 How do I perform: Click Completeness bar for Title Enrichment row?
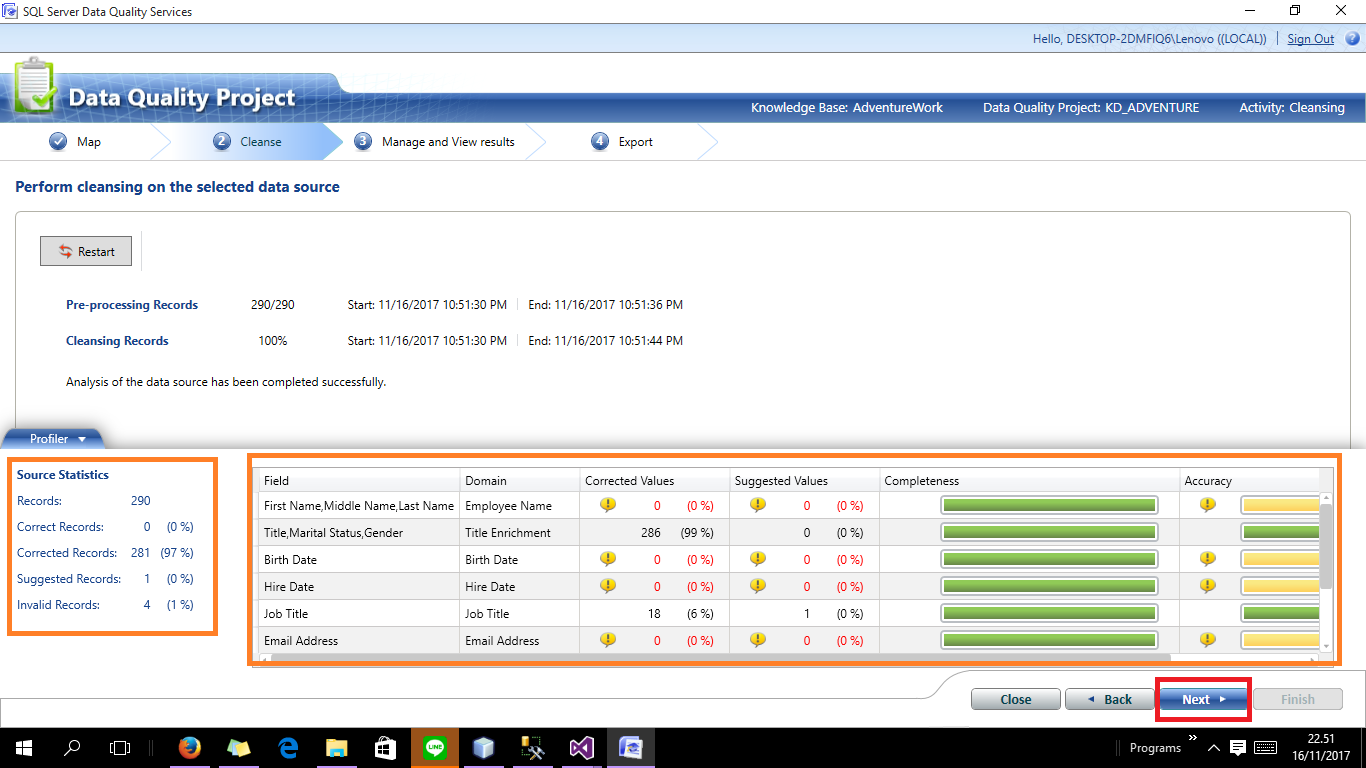[1049, 532]
